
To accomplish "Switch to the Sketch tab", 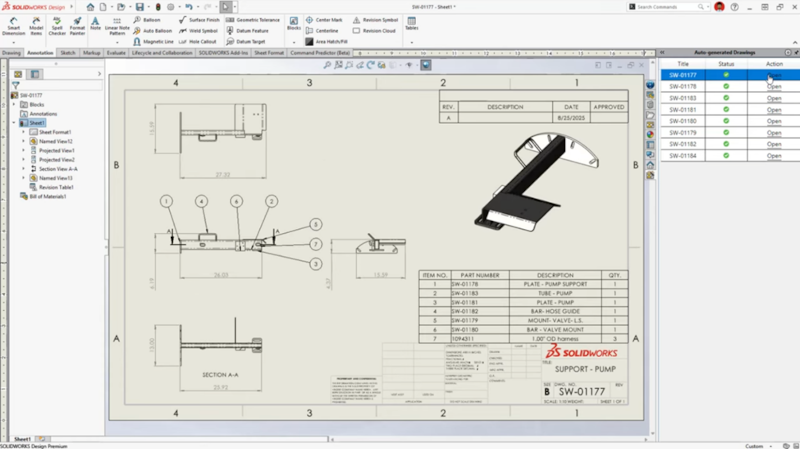I will click(68, 52).
